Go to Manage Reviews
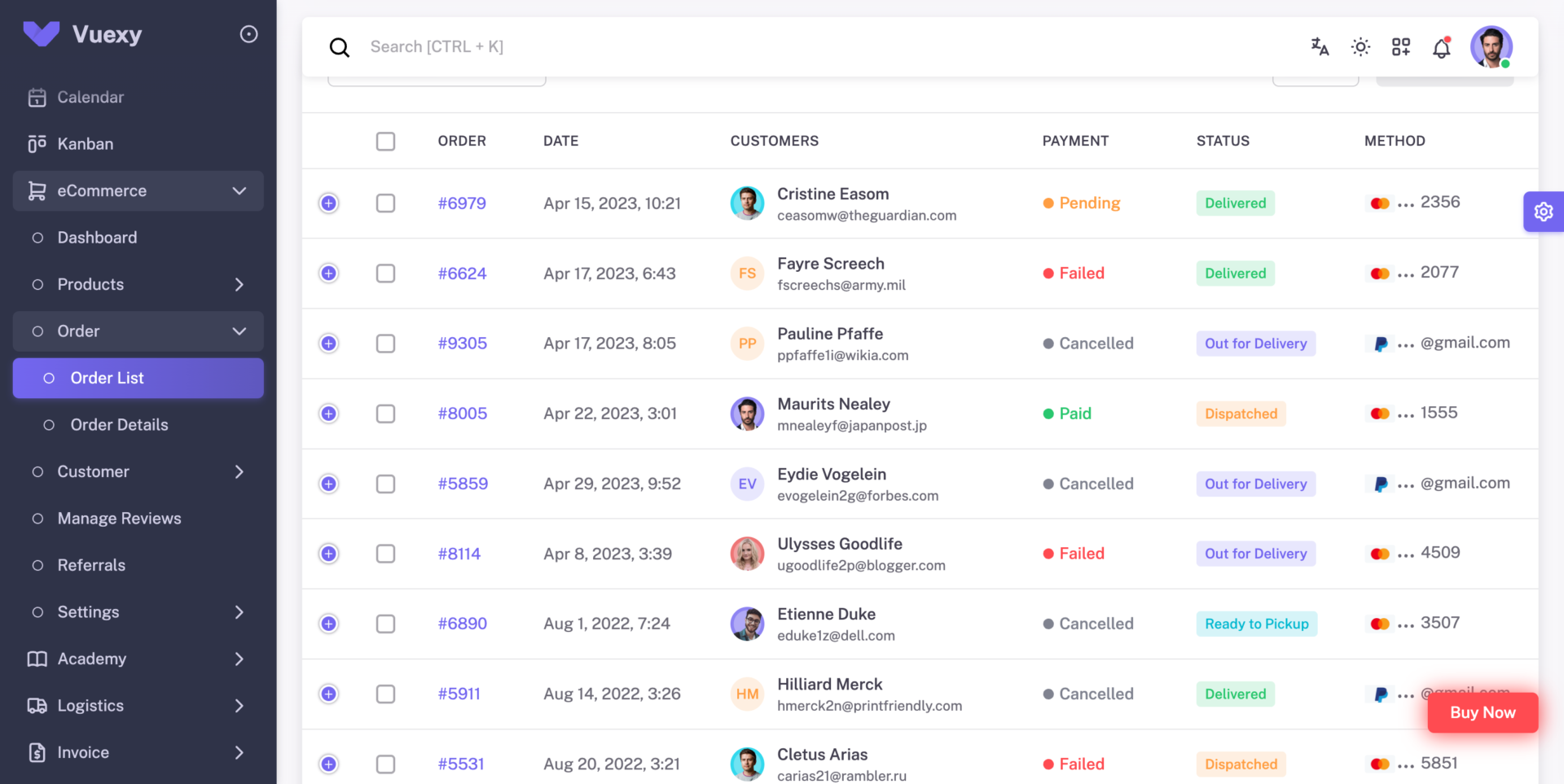 pos(138,519)
